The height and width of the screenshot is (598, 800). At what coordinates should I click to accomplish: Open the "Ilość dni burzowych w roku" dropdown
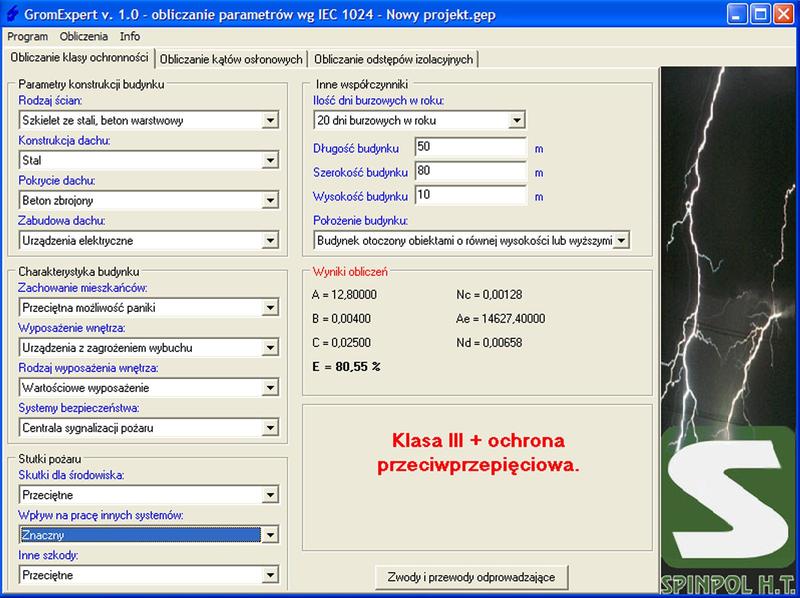(519, 120)
